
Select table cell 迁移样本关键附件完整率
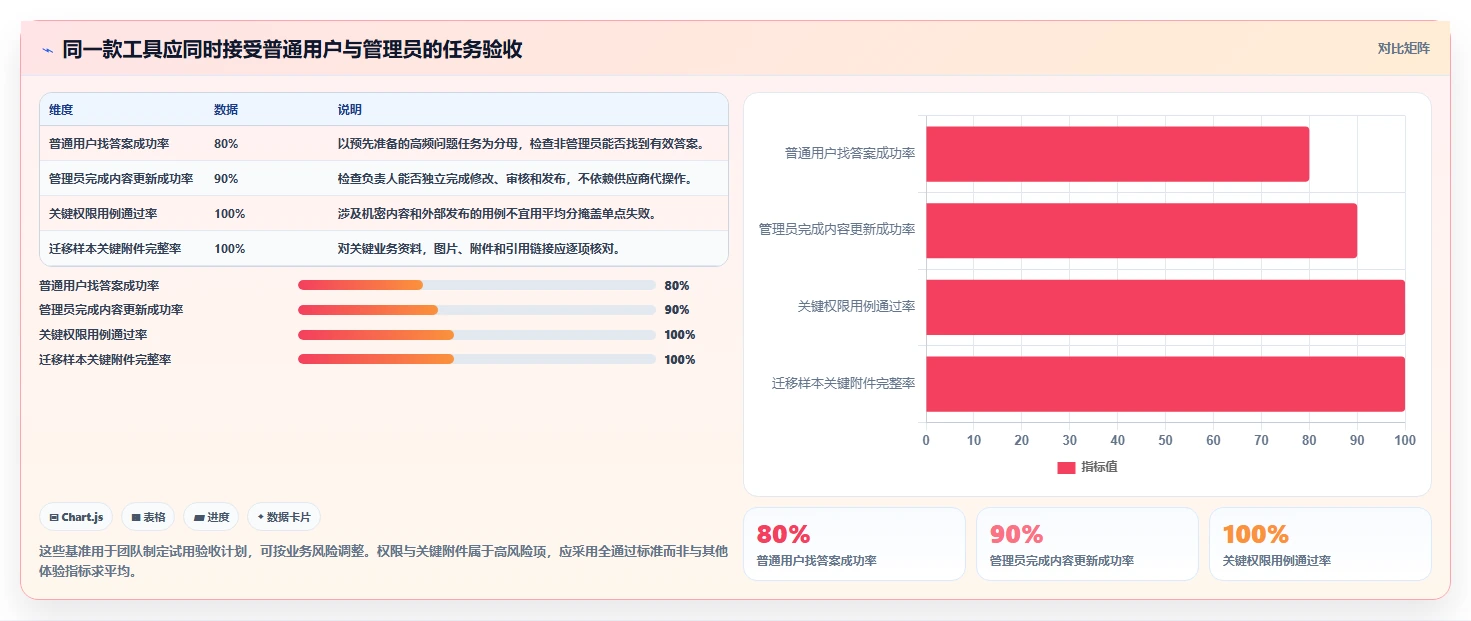(115, 249)
